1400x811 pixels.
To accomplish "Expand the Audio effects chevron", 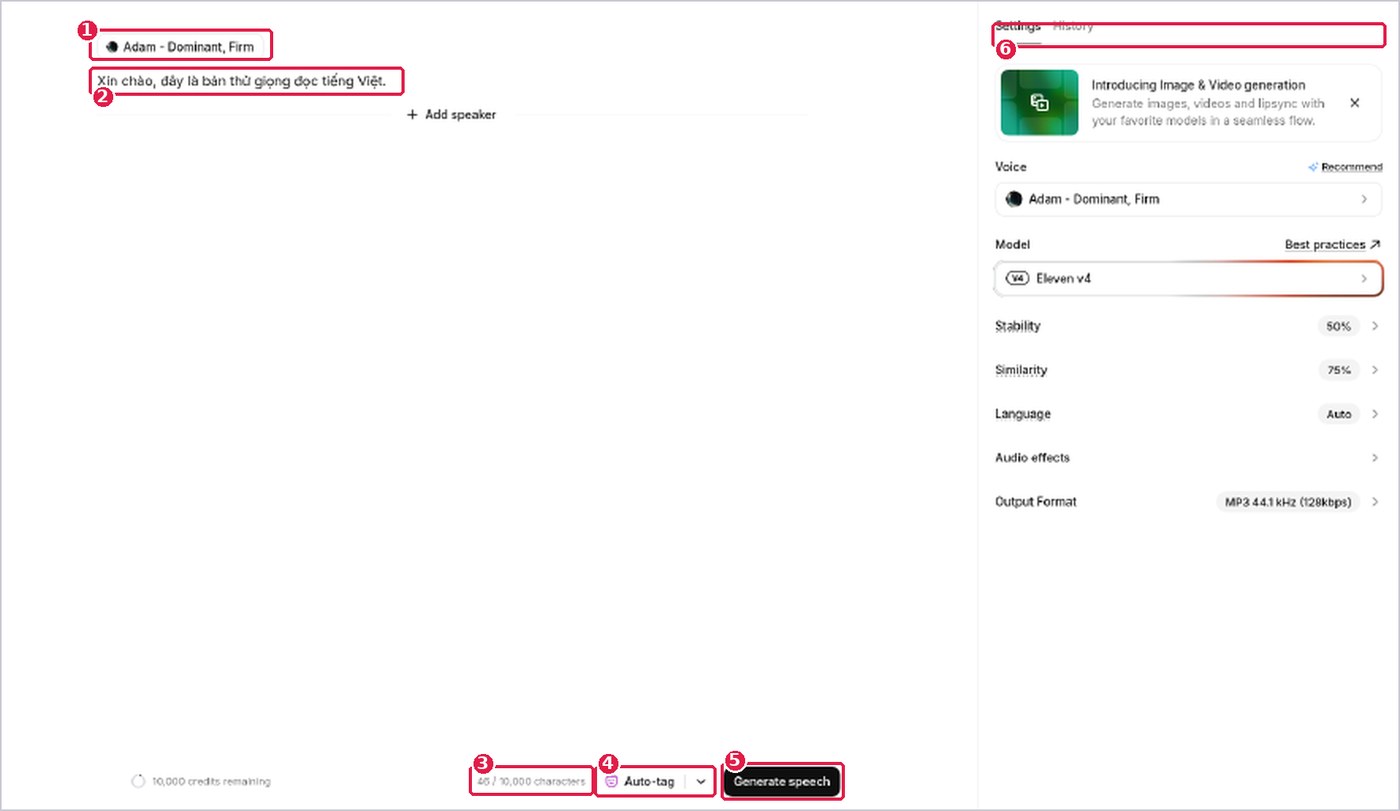I will (1375, 458).
